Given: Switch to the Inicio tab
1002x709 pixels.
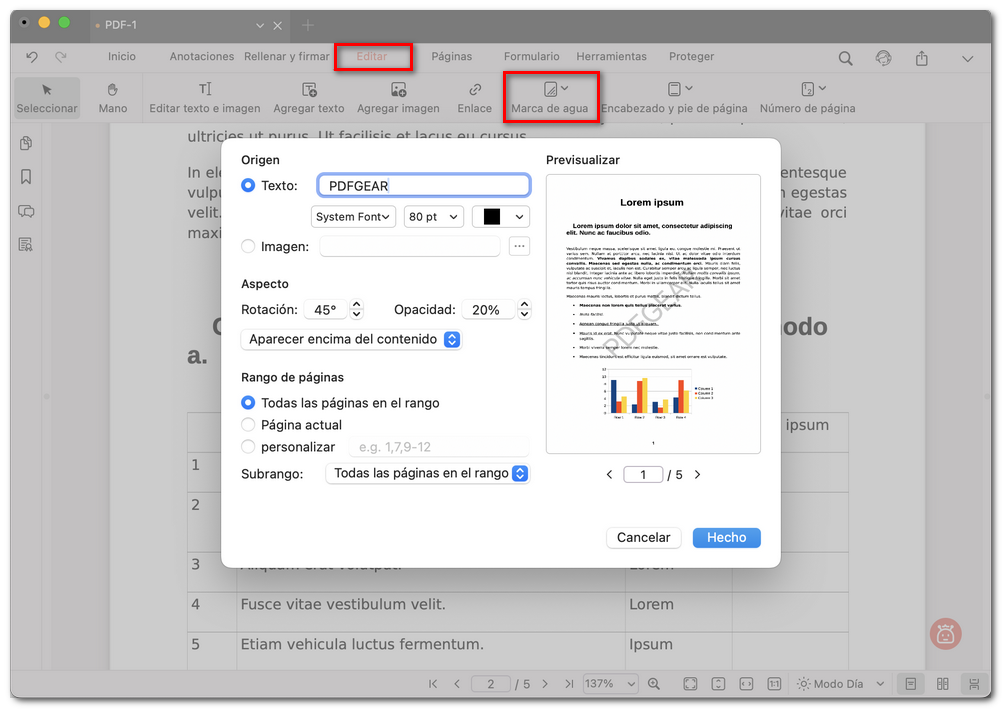Looking at the screenshot, I should coord(121,56).
